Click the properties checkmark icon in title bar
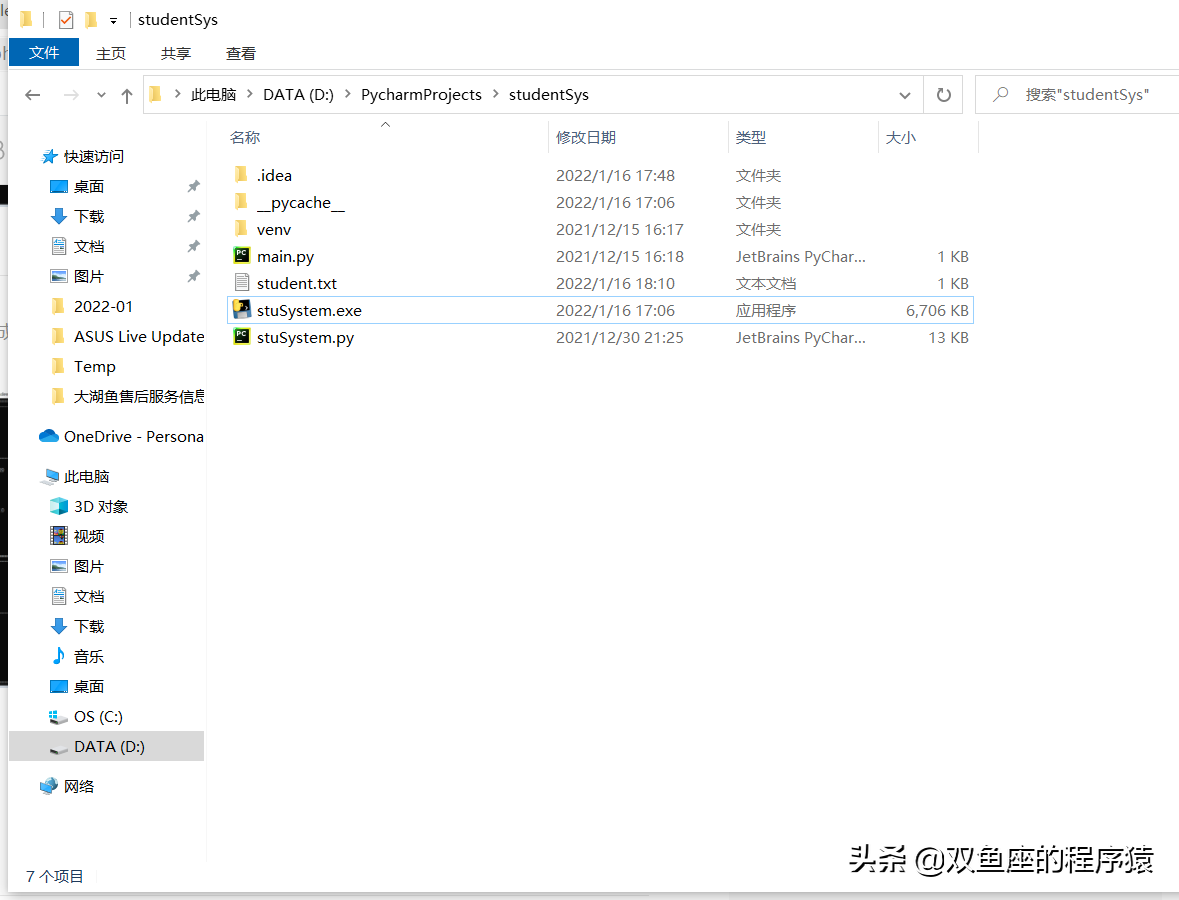The image size is (1179, 900). [65, 20]
